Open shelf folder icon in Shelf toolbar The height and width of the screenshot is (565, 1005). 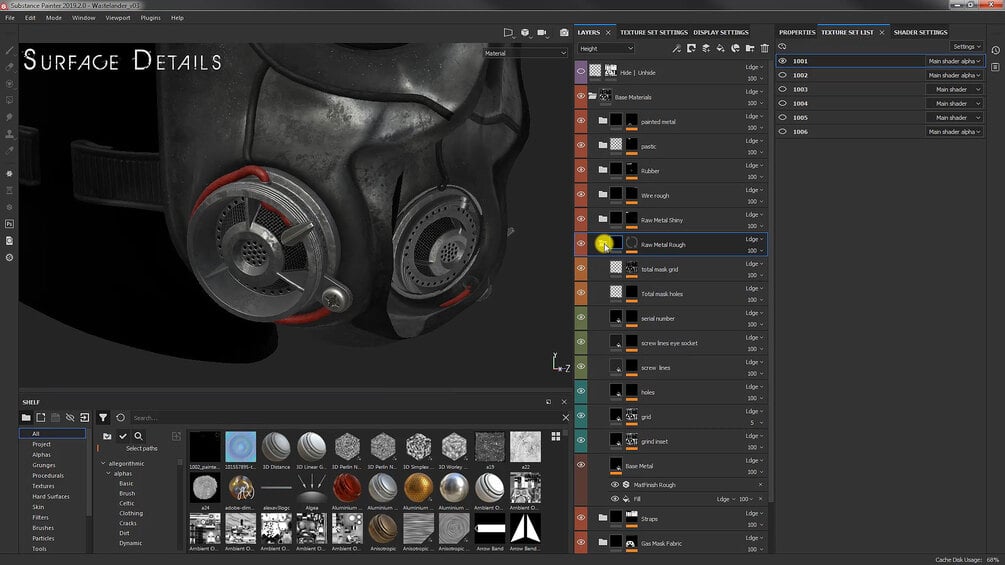(26, 418)
